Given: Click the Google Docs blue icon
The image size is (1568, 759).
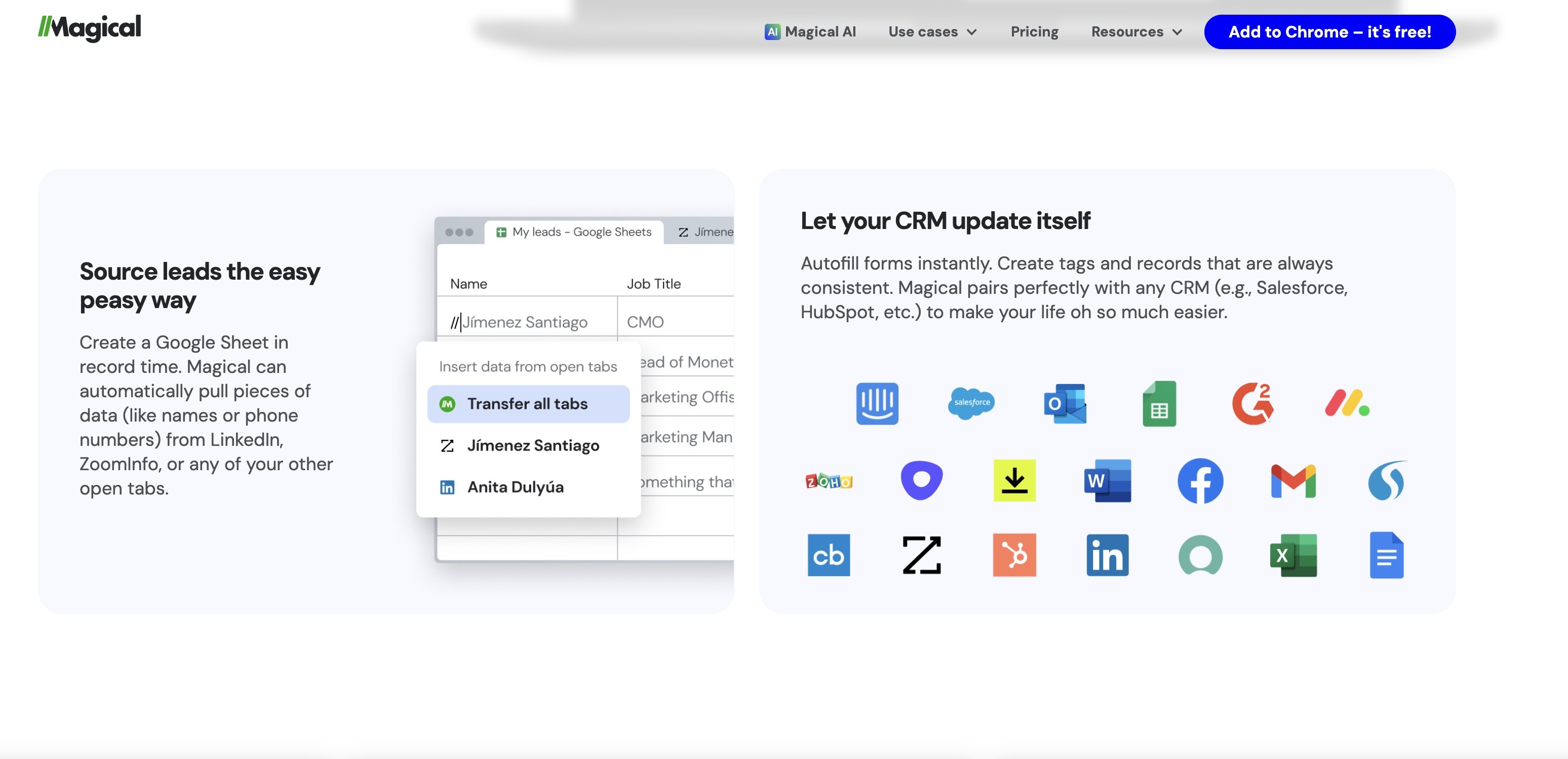Looking at the screenshot, I should [x=1386, y=555].
